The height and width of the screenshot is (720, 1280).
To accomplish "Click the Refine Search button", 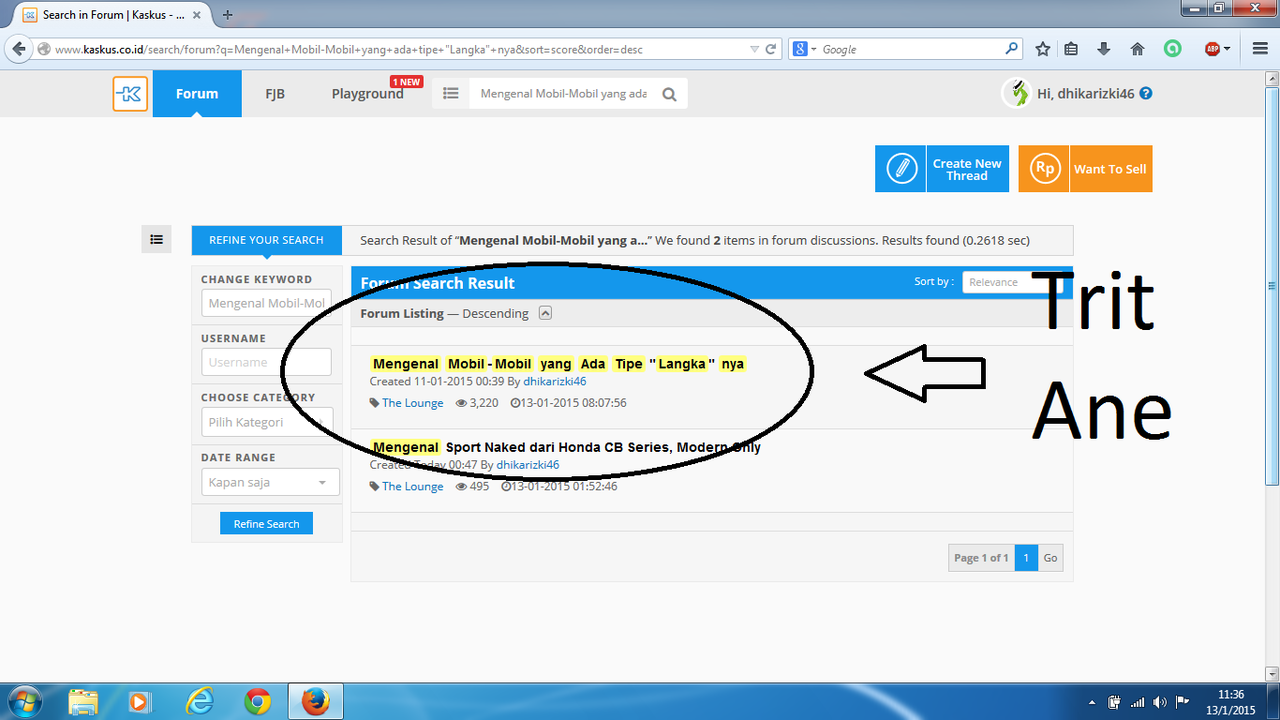I will click(x=266, y=524).
